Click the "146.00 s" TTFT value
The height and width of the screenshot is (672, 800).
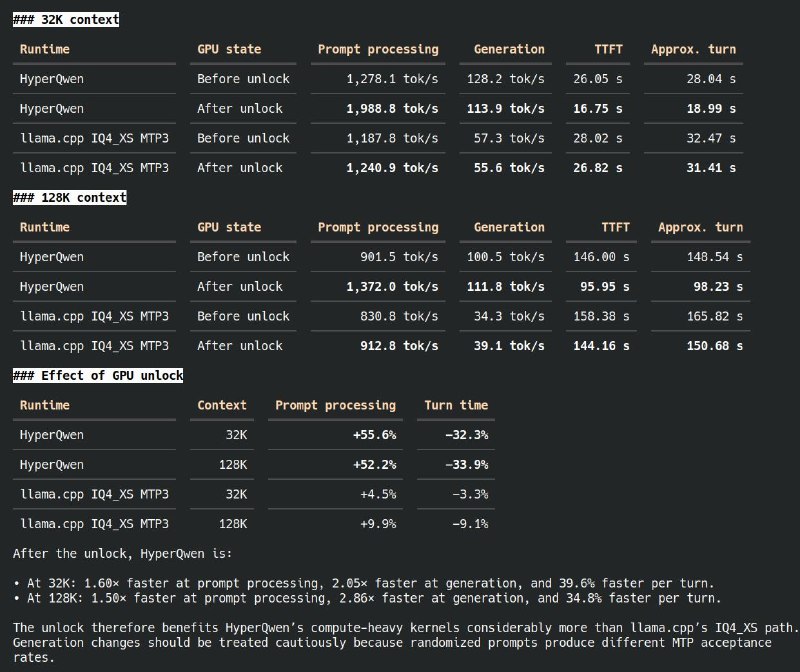coord(601,257)
